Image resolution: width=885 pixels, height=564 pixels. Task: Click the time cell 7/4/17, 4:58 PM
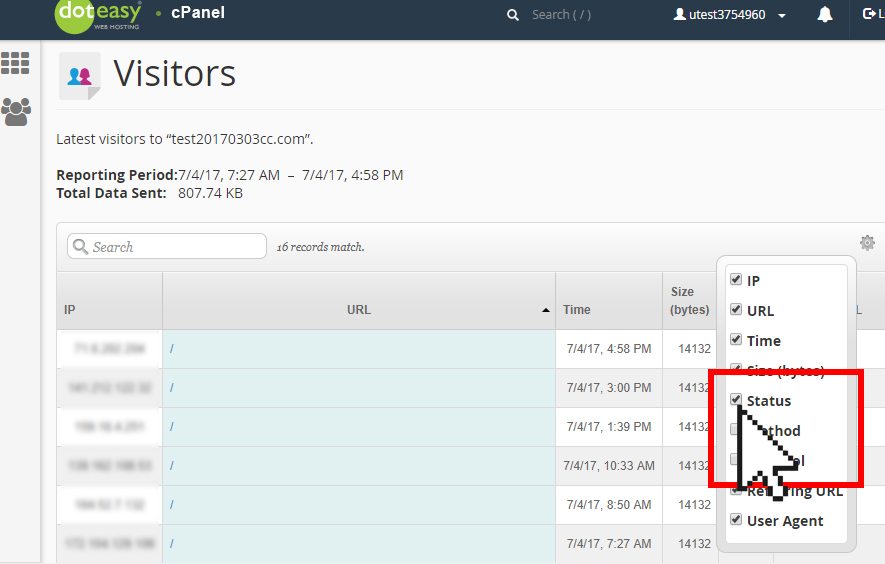tap(609, 349)
